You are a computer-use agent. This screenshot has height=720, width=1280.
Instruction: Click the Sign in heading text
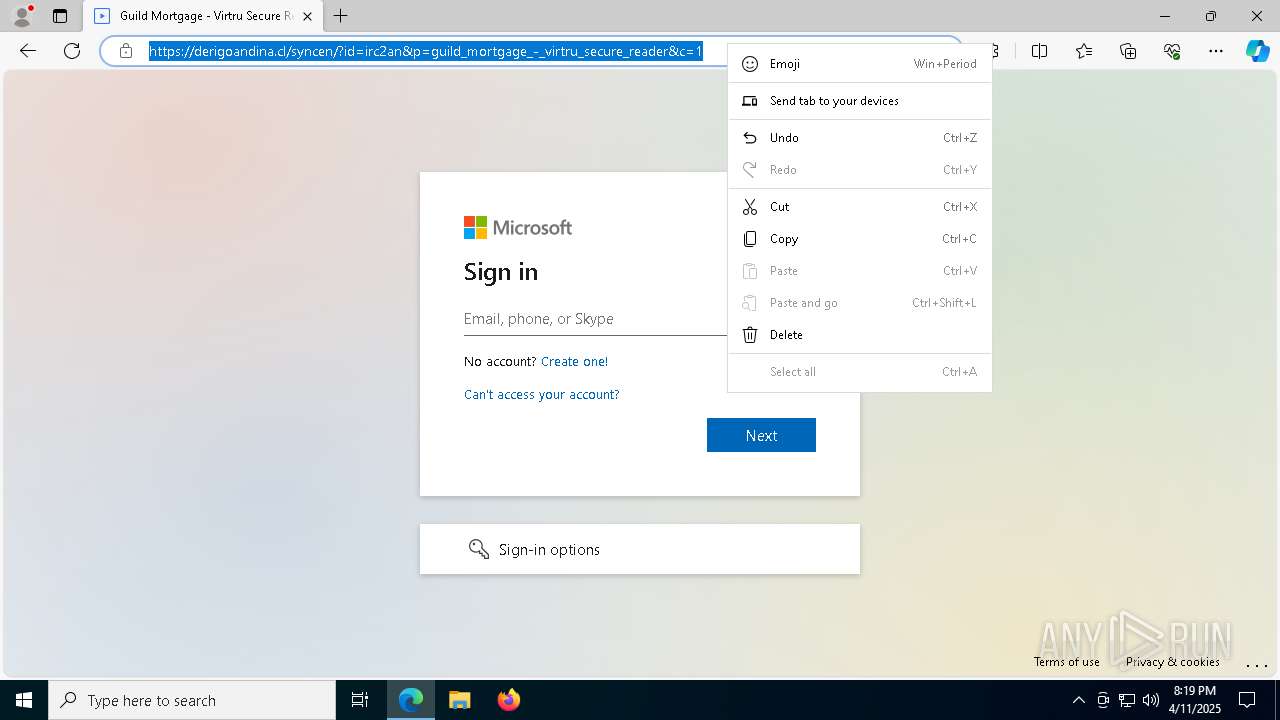[501, 272]
